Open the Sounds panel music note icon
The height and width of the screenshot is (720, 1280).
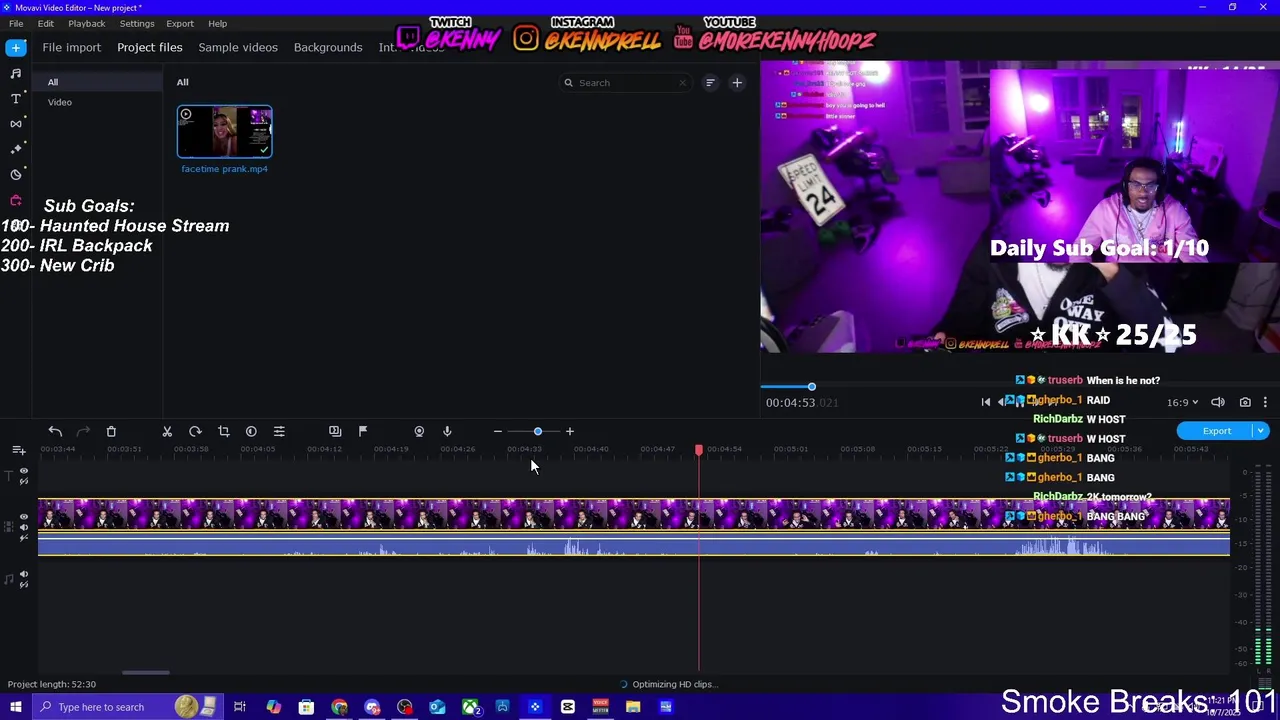pyautogui.click(x=16, y=73)
